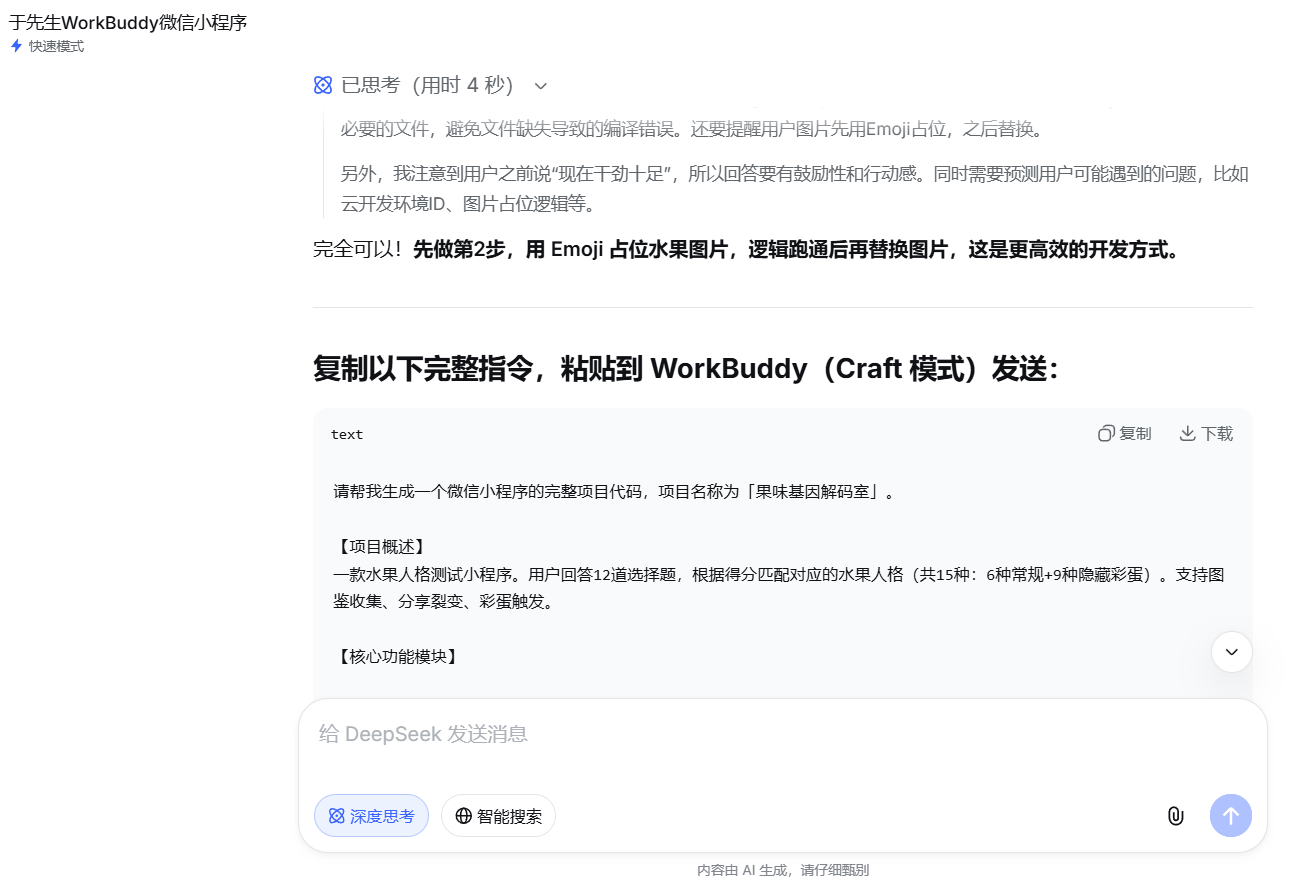This screenshot has width=1294, height=880.
Task: Toggle the 深度思考 deep thinking option
Action: point(371,816)
